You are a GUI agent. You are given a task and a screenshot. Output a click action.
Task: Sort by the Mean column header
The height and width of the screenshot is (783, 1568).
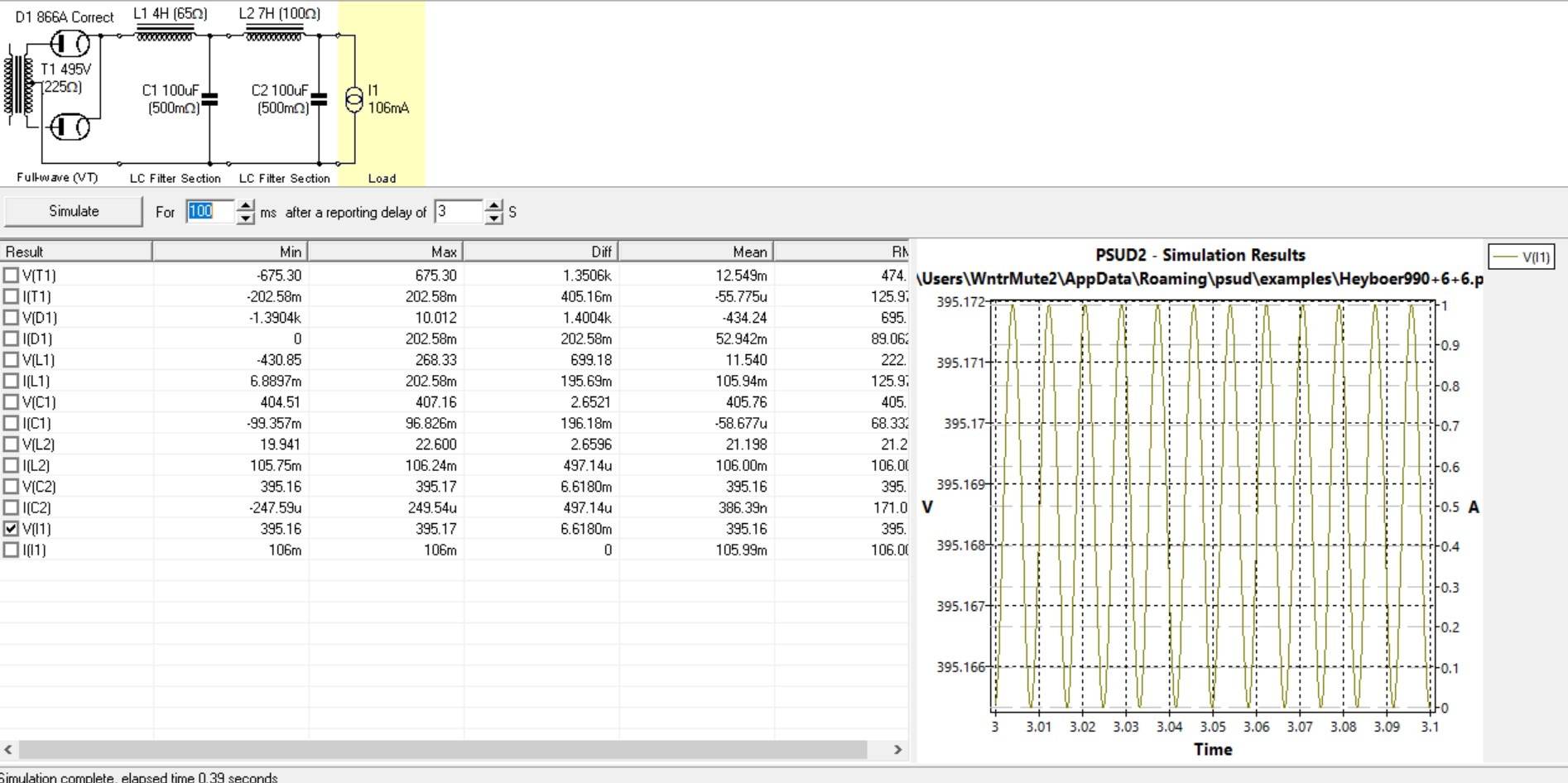[695, 252]
